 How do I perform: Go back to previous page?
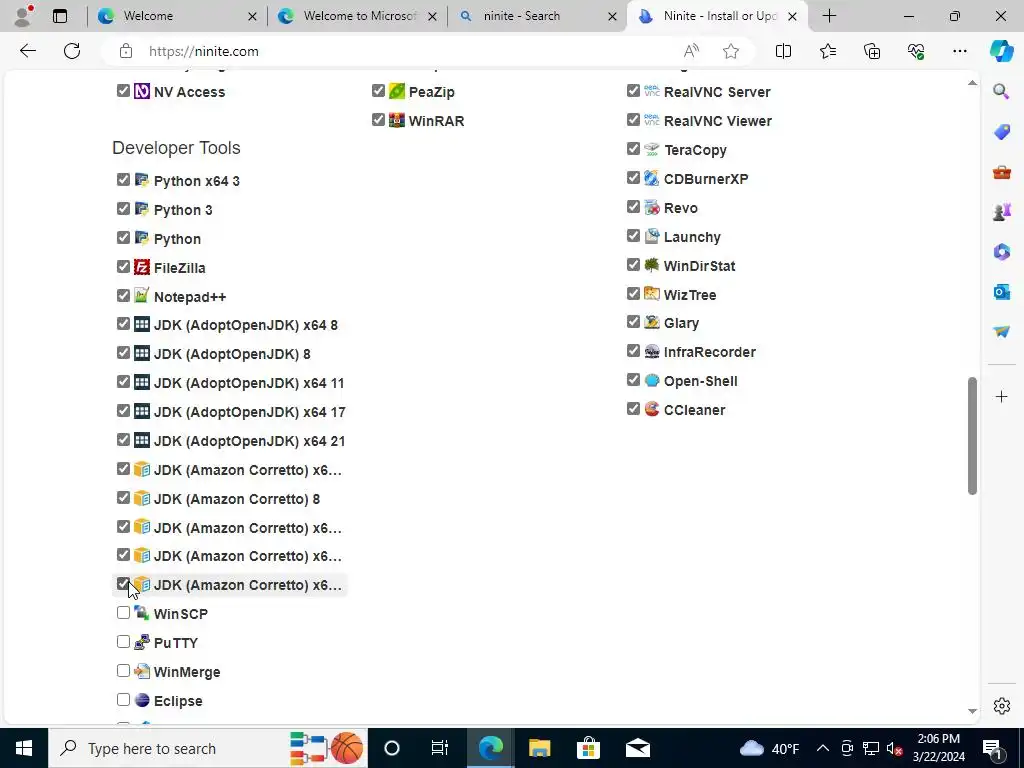pyautogui.click(x=27, y=51)
